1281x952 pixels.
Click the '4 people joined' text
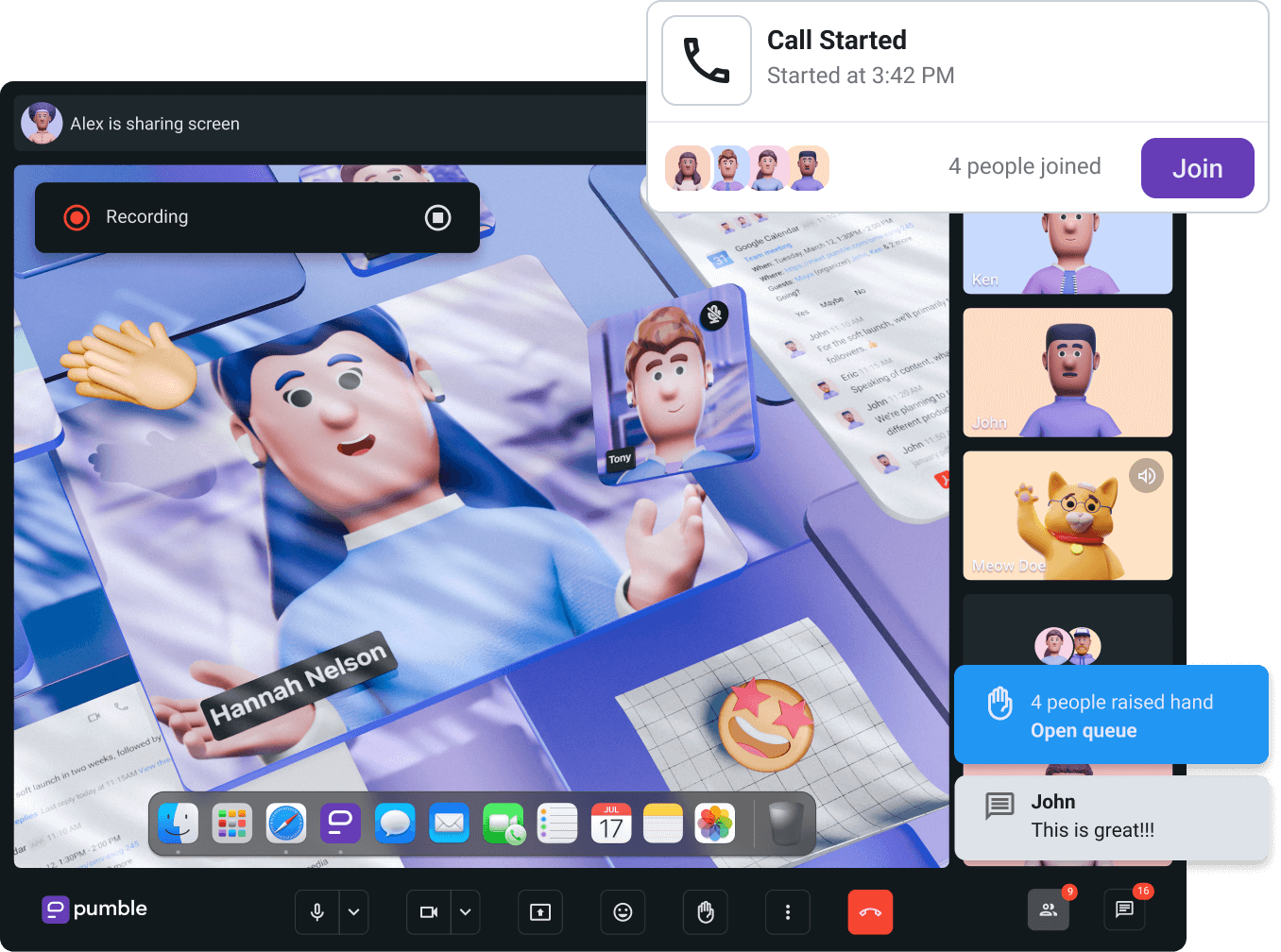pos(1025,166)
